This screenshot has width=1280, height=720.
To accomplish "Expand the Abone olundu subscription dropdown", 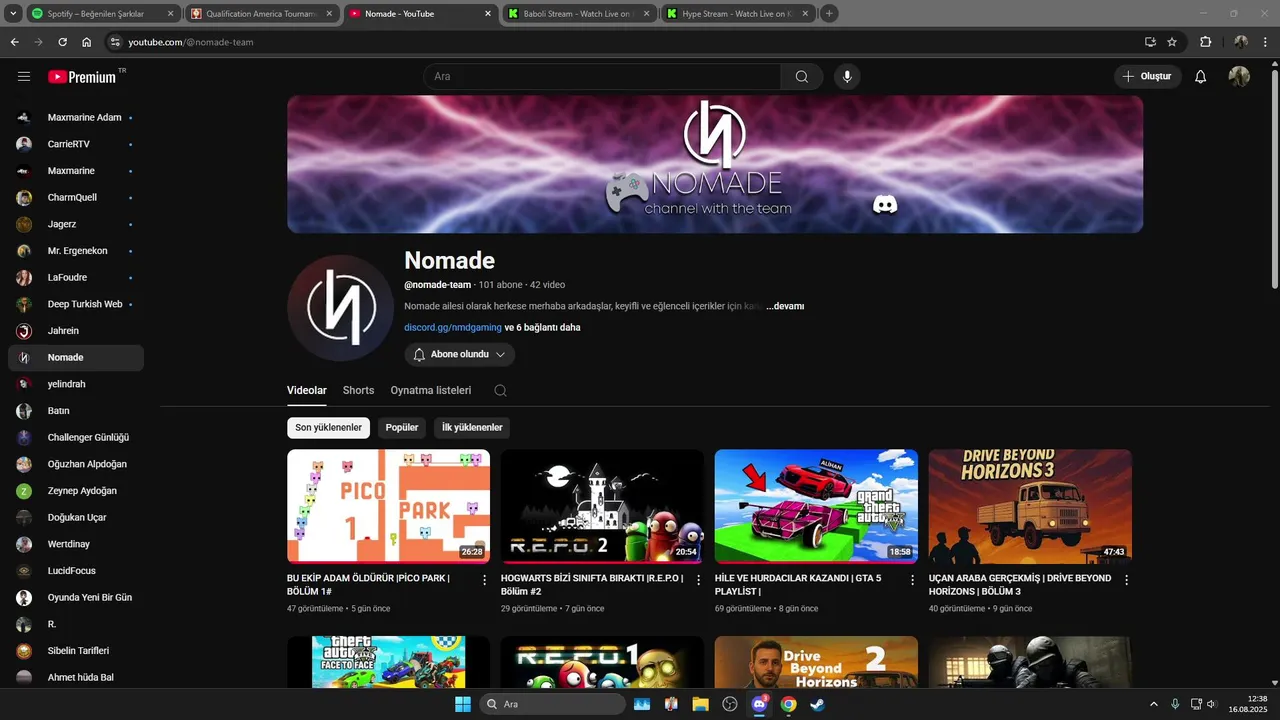I will click(x=460, y=354).
